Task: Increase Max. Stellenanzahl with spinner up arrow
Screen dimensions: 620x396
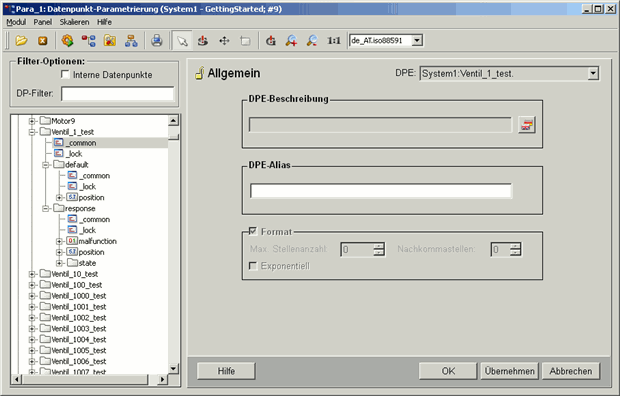Action: 379,246
